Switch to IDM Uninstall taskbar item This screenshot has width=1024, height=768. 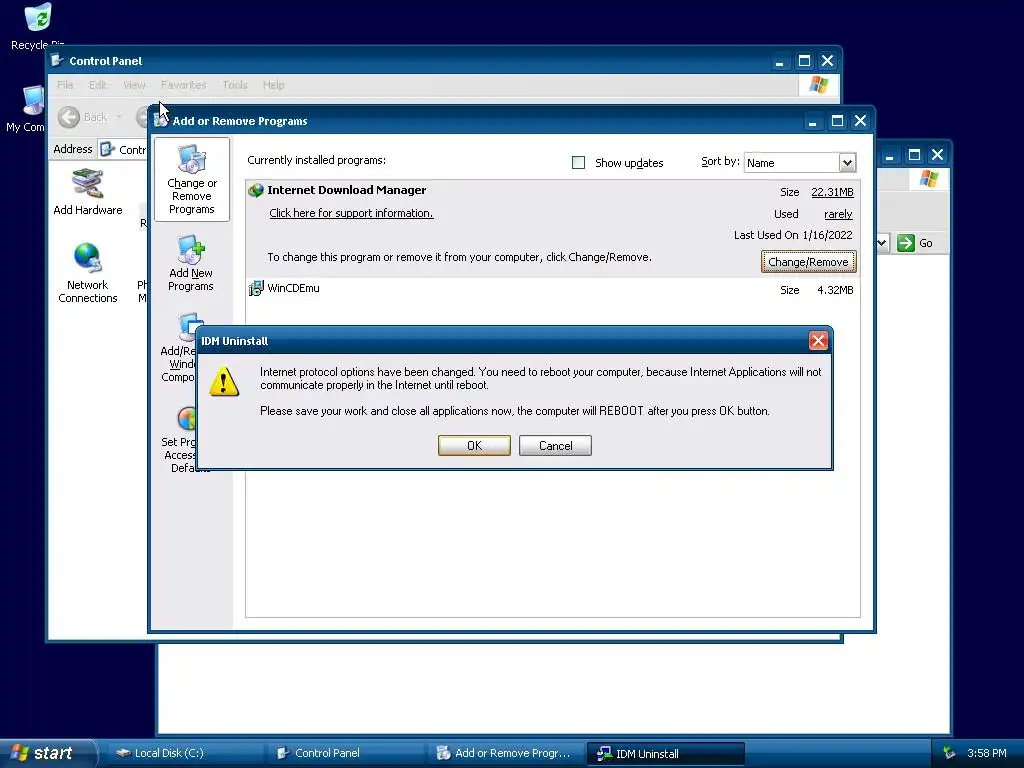[665, 754]
